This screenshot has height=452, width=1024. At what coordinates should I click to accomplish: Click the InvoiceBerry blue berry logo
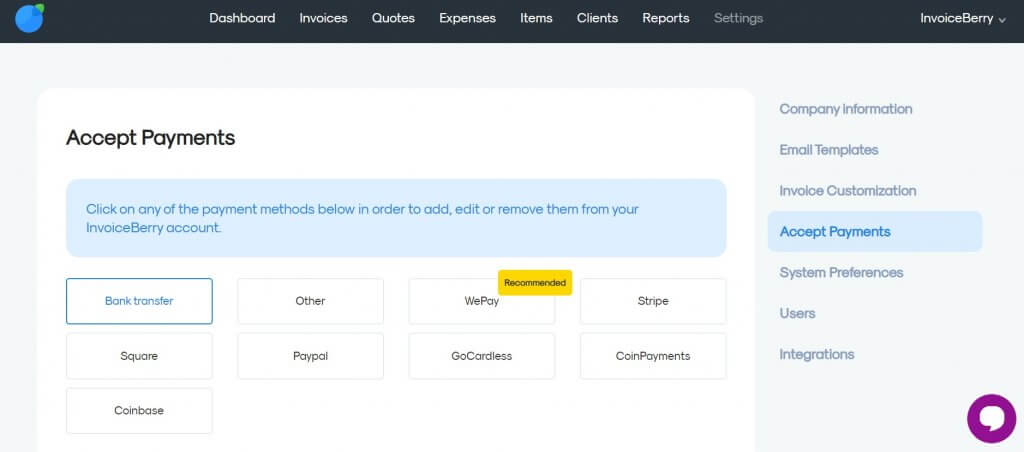(x=29, y=18)
